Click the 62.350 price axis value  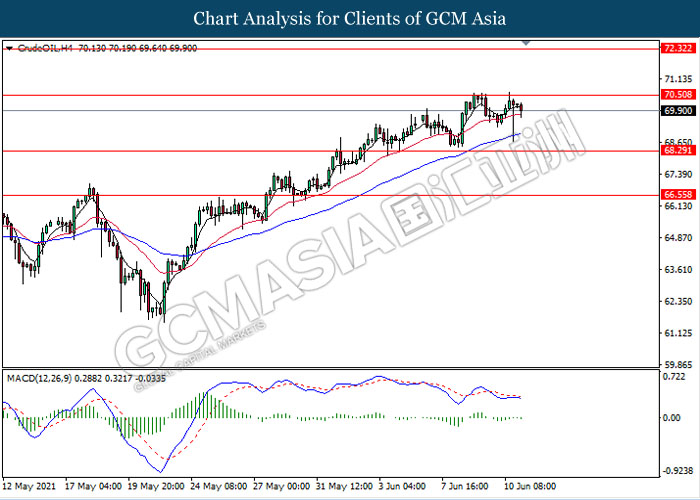click(678, 301)
